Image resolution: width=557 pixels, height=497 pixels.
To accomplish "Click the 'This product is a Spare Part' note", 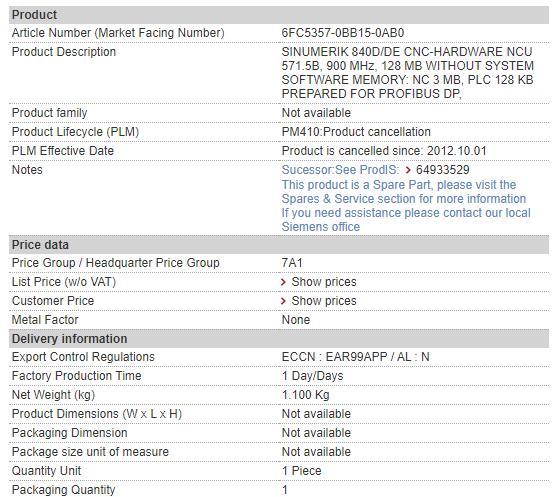I will tap(404, 191).
